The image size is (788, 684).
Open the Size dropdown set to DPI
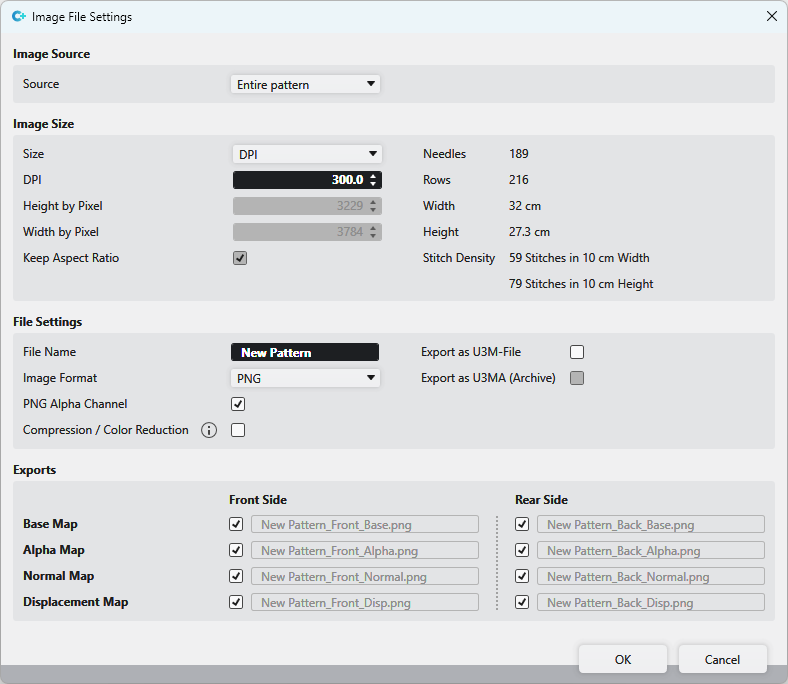307,154
